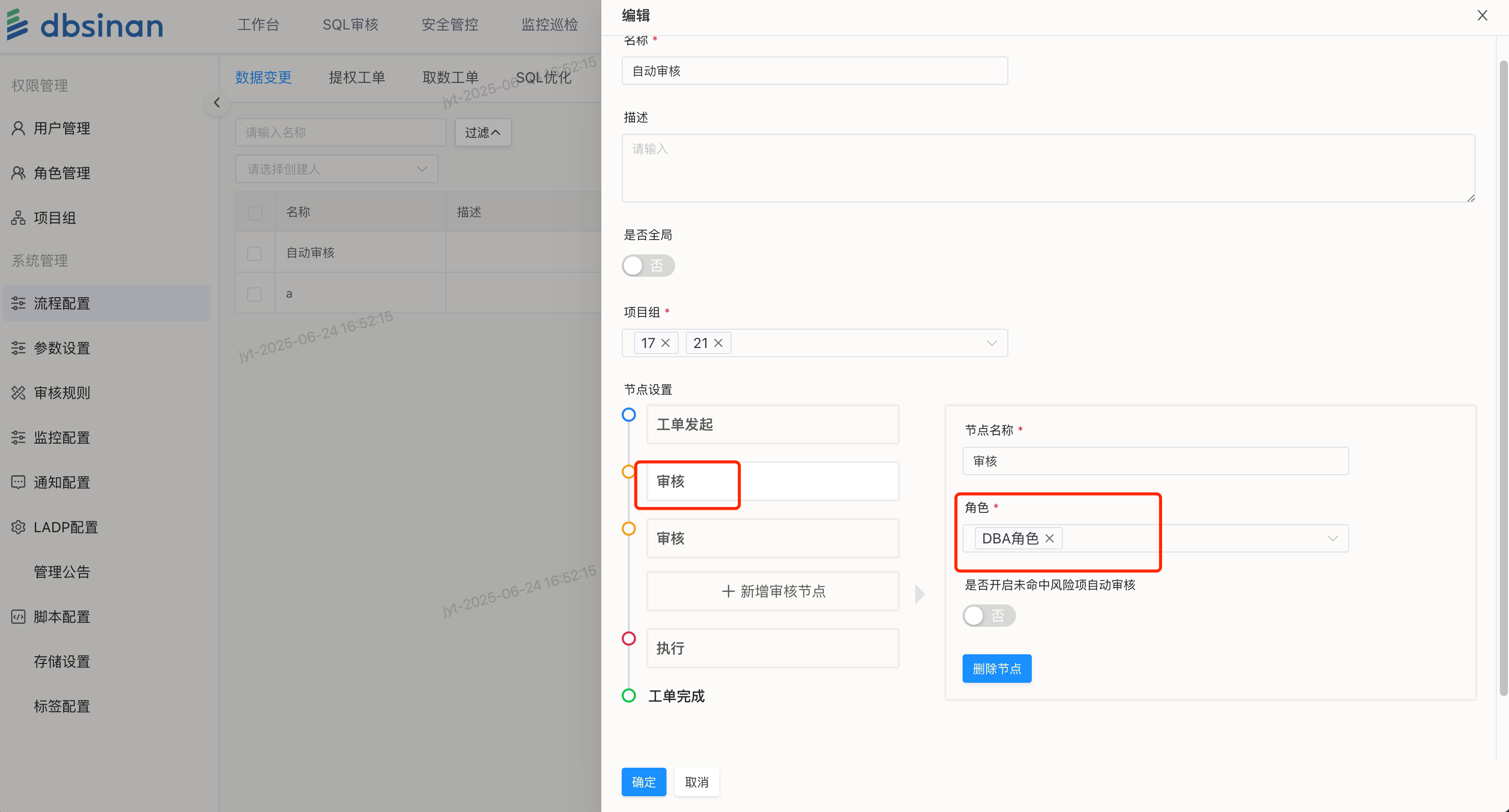The height and width of the screenshot is (812, 1509).
Task: Click the User Management person icon
Action: [18, 128]
